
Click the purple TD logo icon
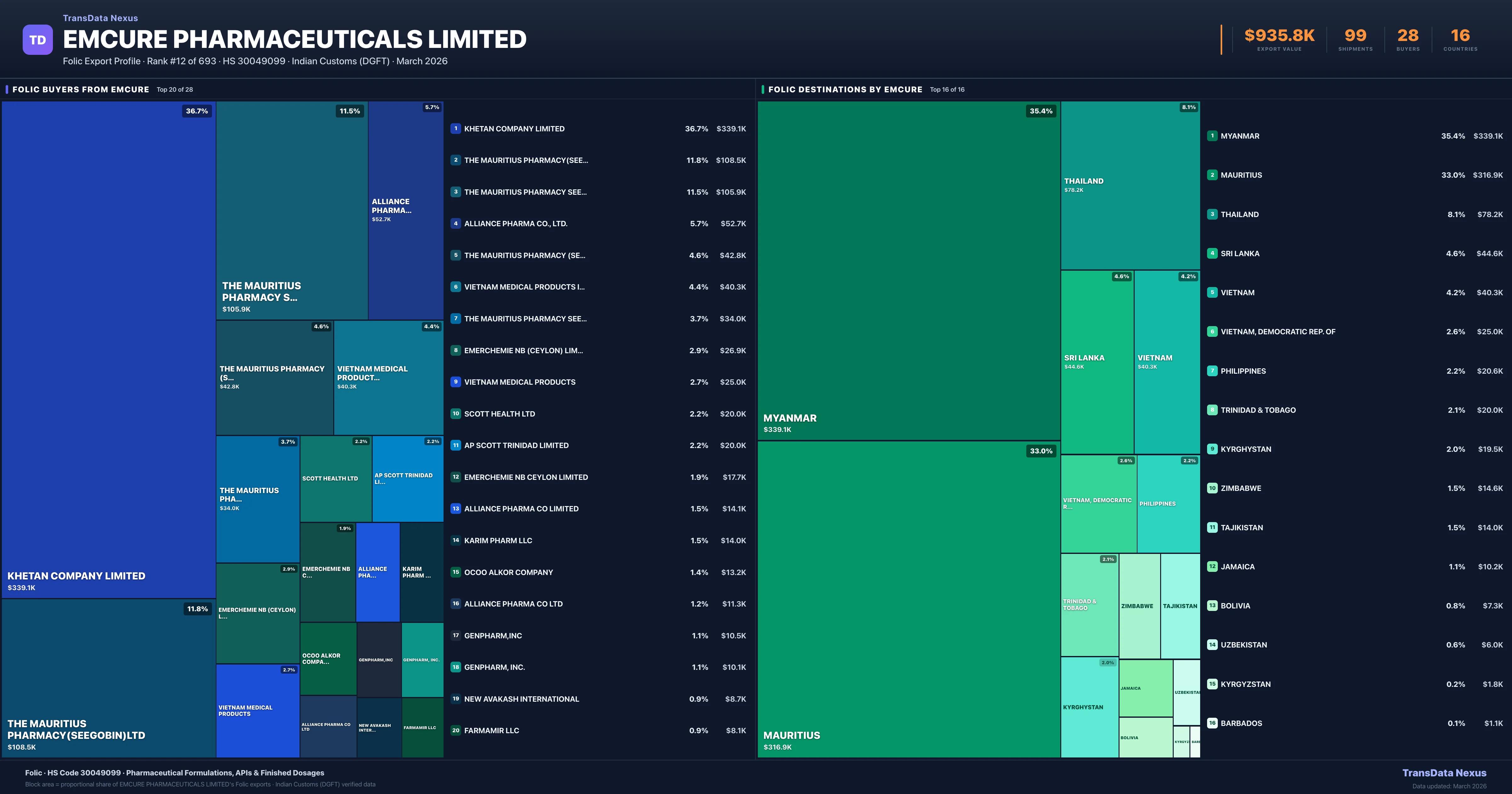[x=37, y=40]
